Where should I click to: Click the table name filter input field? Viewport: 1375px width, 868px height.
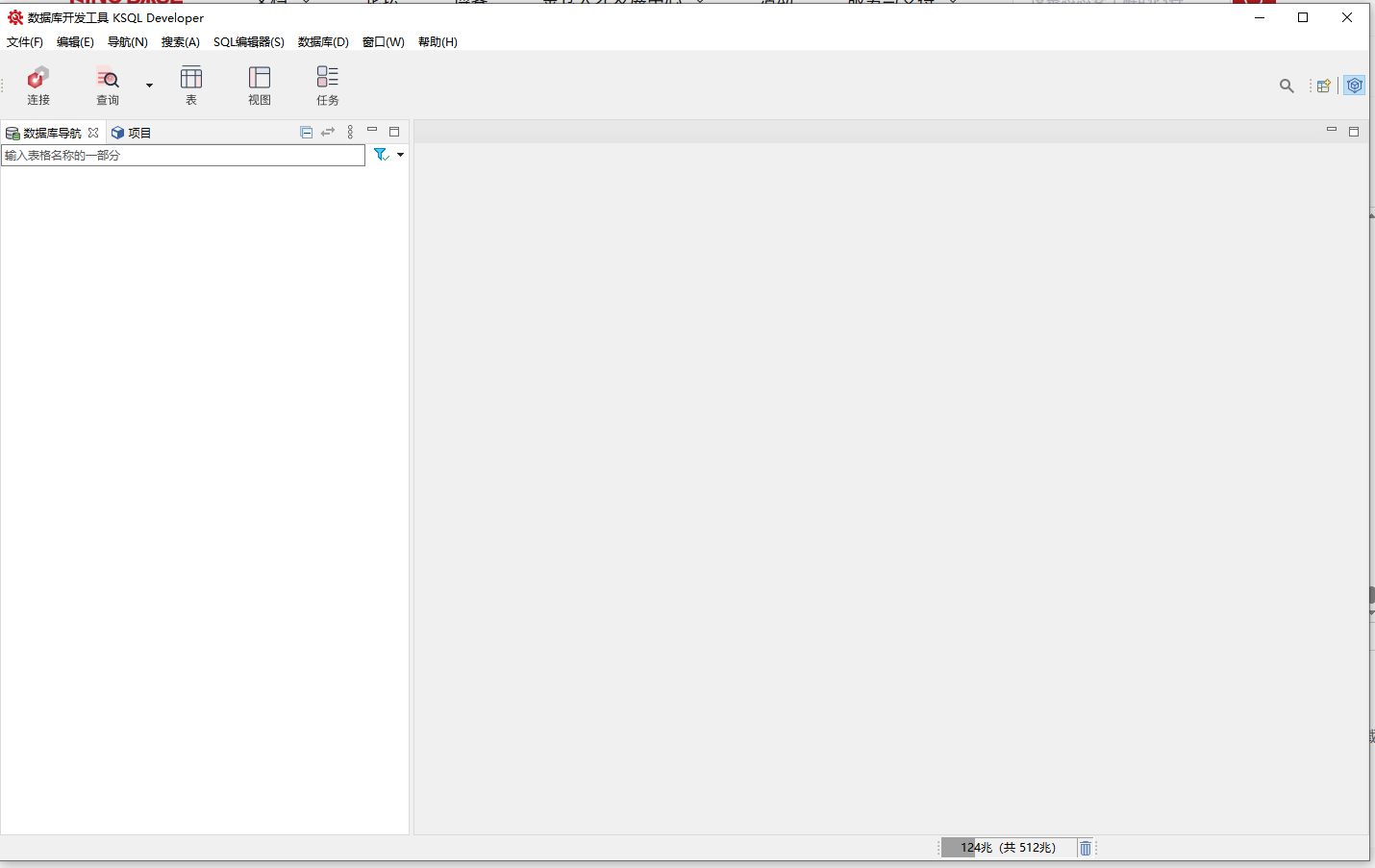click(x=183, y=156)
